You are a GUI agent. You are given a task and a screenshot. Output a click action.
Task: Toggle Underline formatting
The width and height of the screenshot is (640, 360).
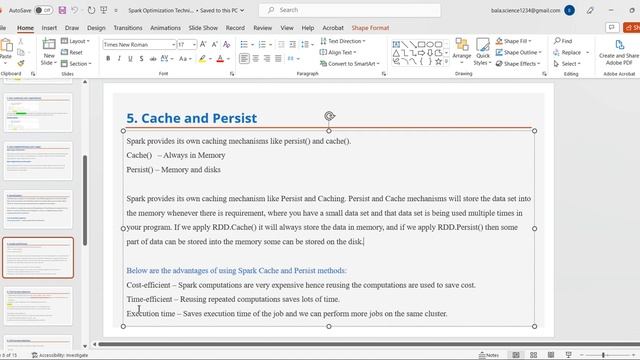click(130, 59)
